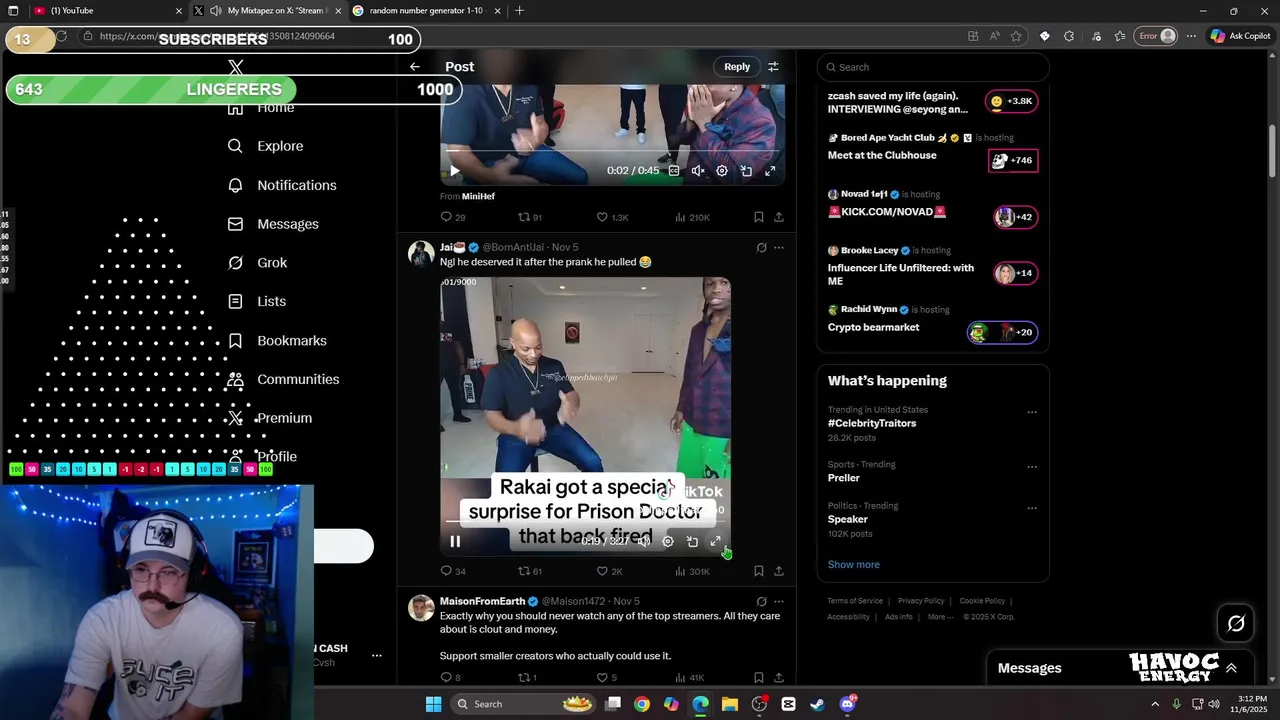View analytics showing 301K views

point(692,571)
